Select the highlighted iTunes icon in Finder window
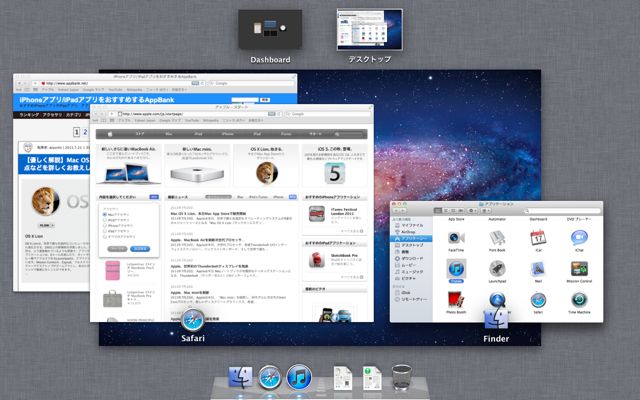 [x=456, y=269]
